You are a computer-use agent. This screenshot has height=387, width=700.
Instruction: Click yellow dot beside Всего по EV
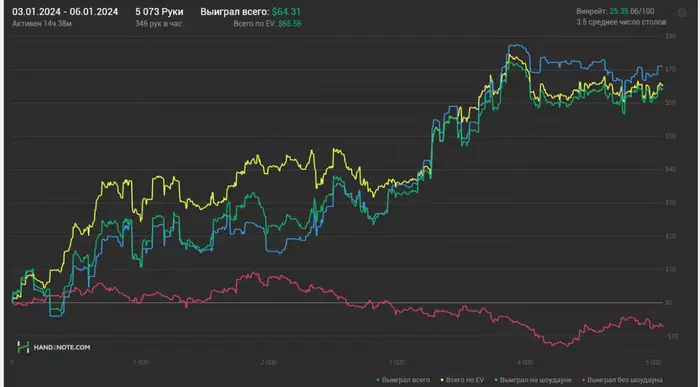442,380
